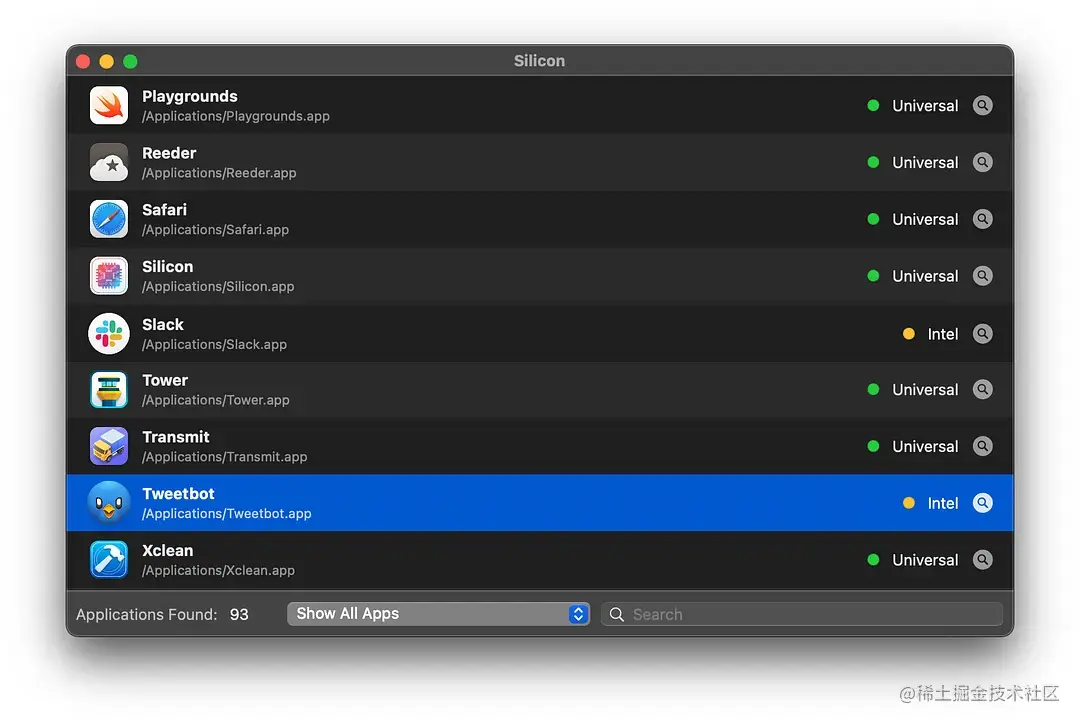
Task: Zoom the window with green button
Action: click(x=130, y=61)
